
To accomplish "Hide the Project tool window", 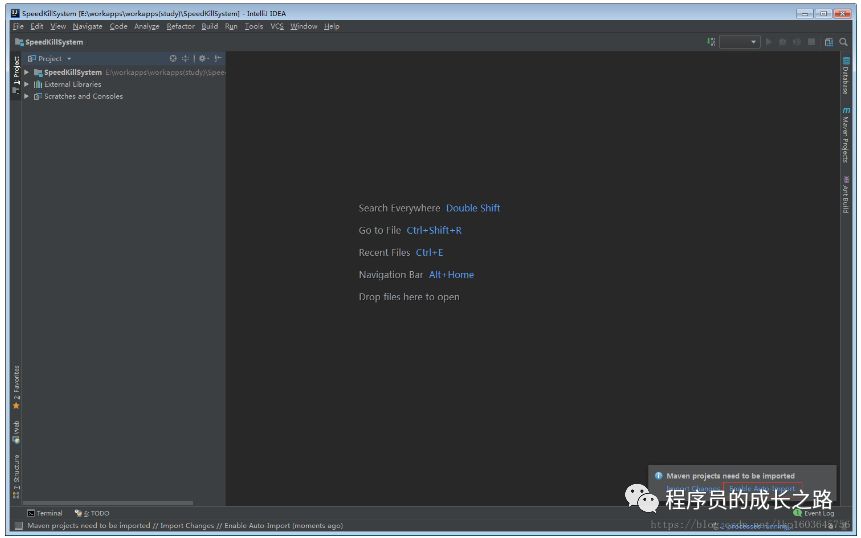I will click(218, 58).
